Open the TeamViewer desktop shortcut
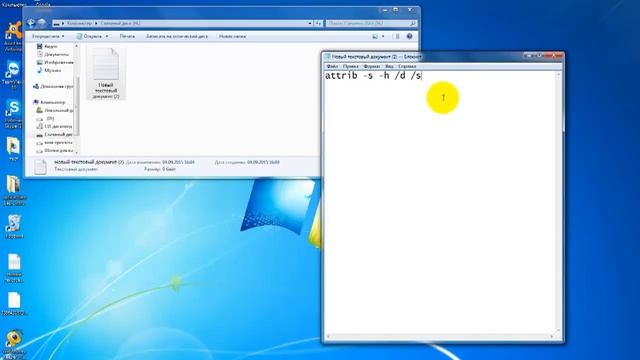This screenshot has height=360, width=640. (x=13, y=71)
